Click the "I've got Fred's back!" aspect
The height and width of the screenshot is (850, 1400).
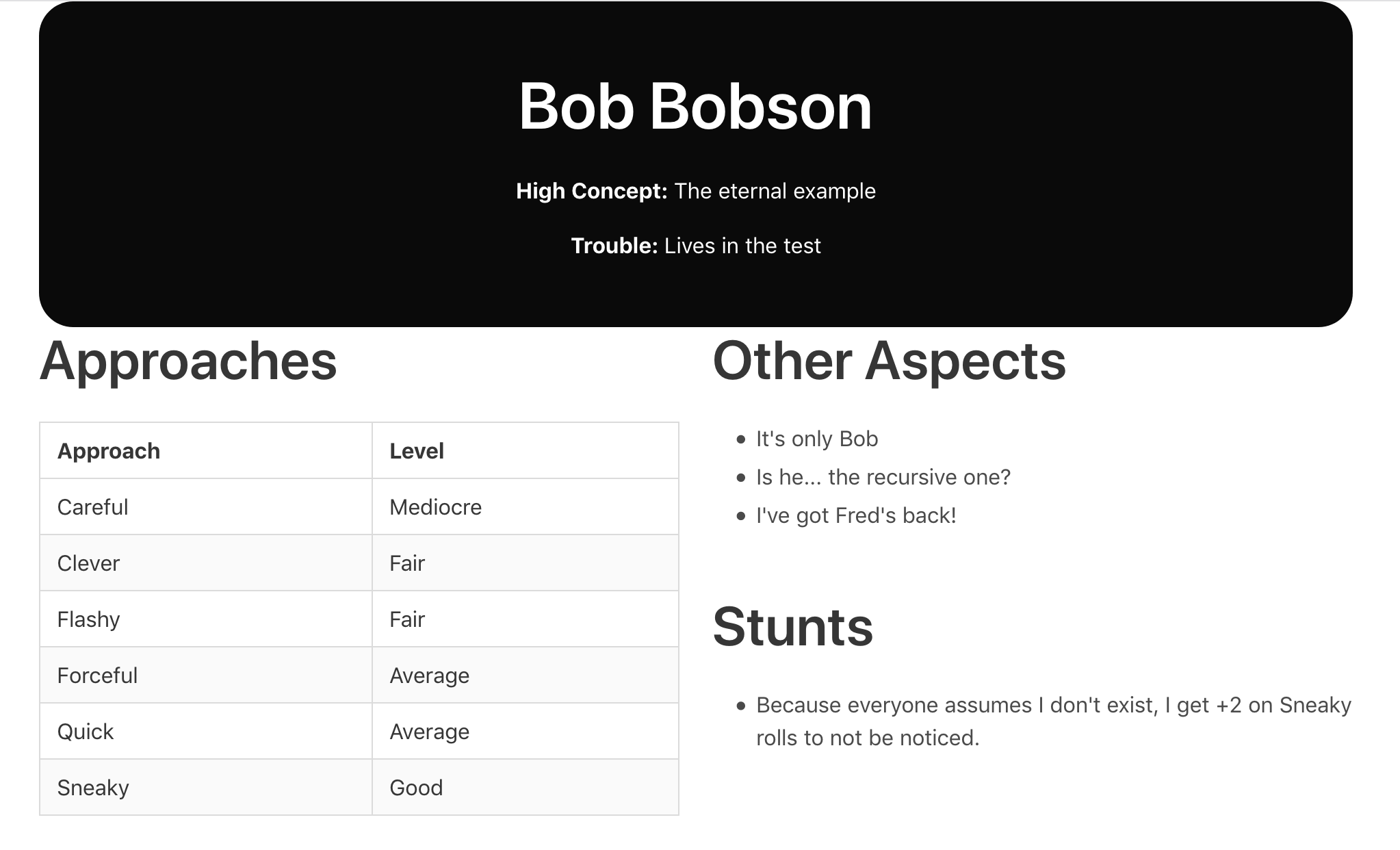(855, 515)
